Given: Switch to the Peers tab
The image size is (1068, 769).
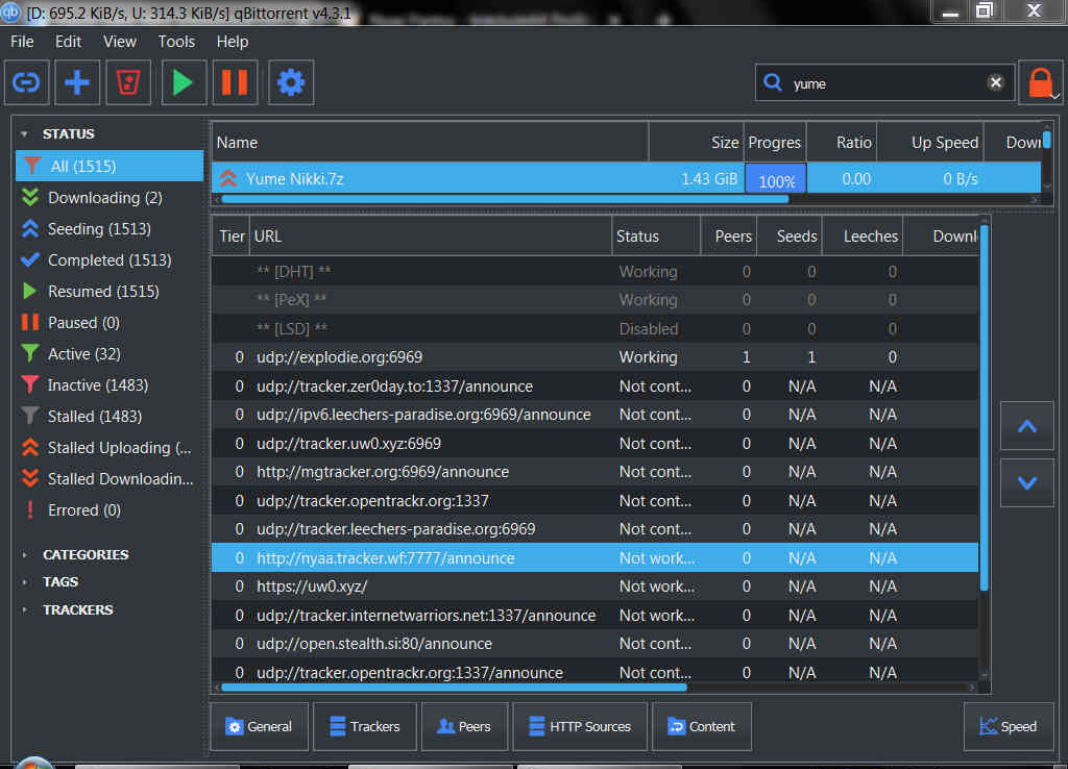Looking at the screenshot, I should pyautogui.click(x=465, y=727).
